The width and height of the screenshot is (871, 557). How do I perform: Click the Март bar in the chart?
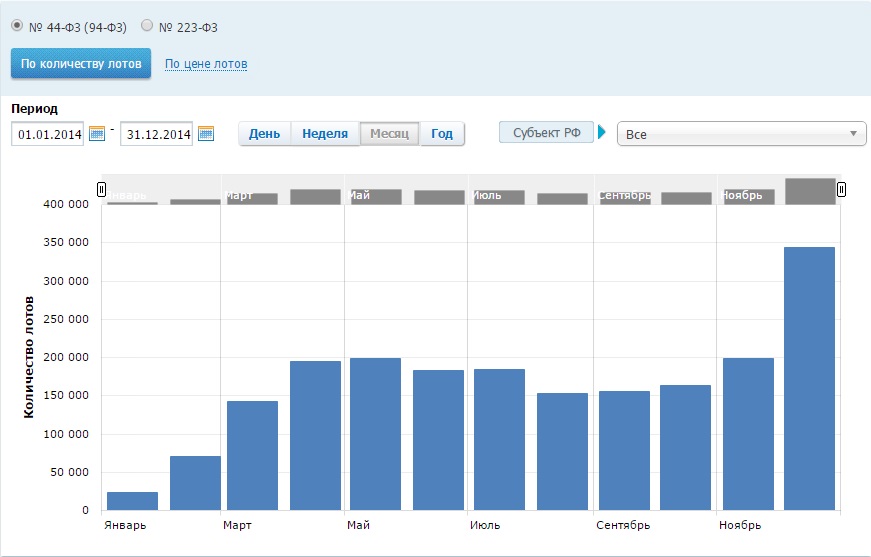pyautogui.click(x=252, y=455)
